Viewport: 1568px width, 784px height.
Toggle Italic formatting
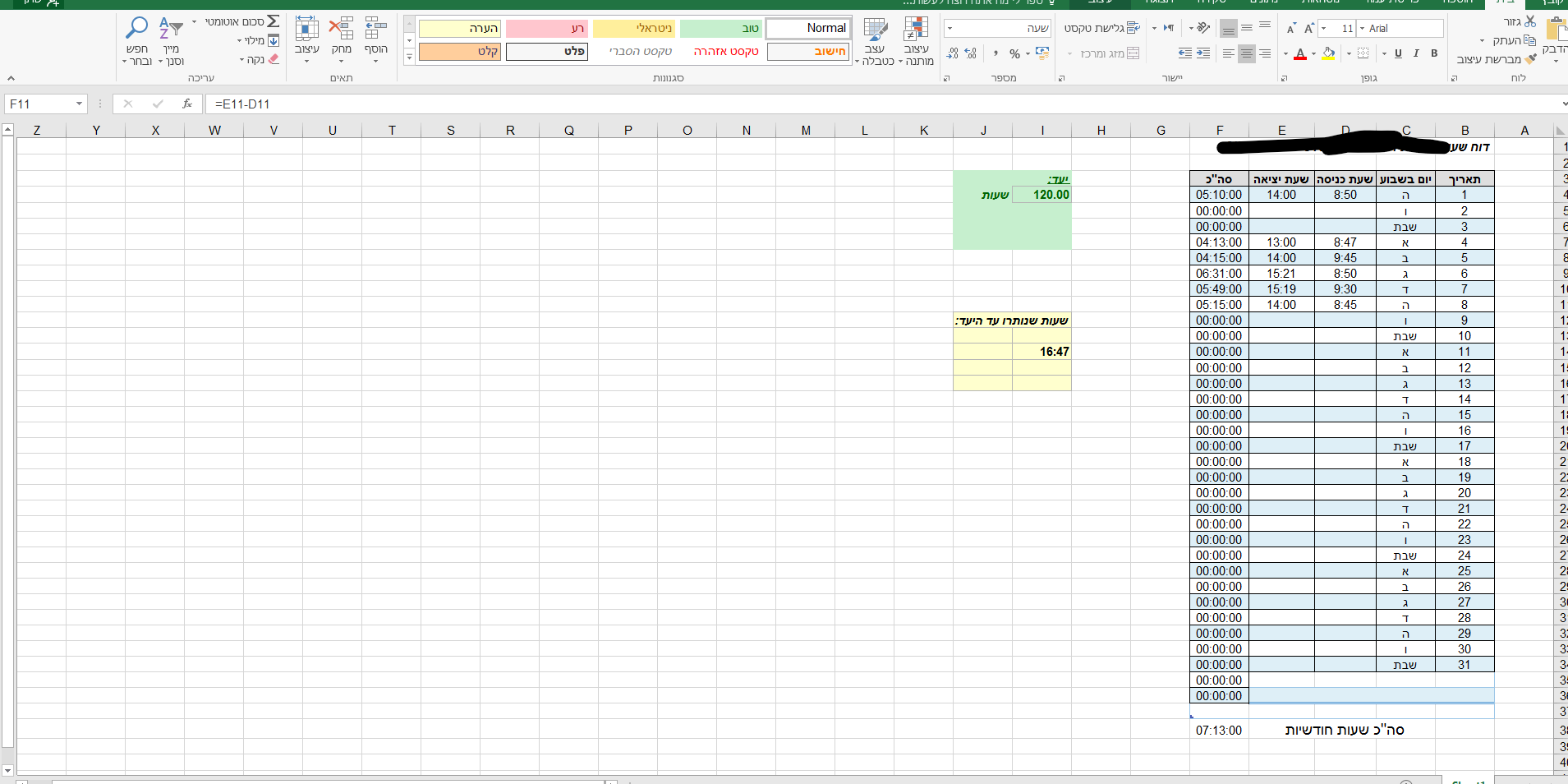[x=1416, y=53]
